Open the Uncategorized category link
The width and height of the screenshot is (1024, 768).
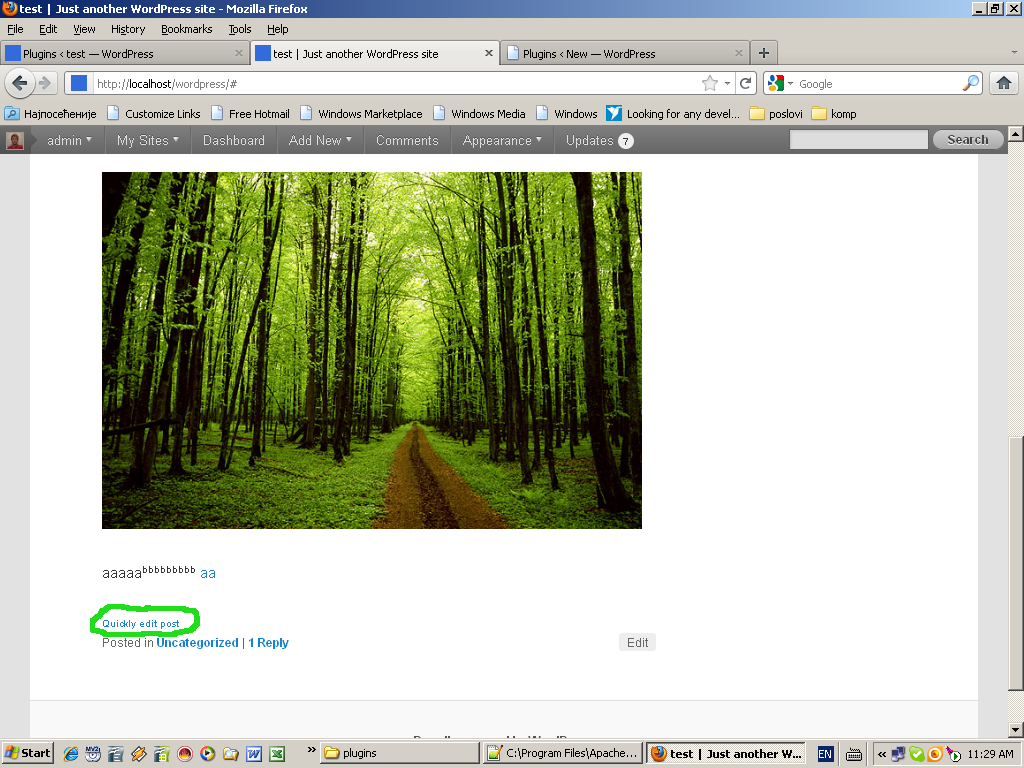click(x=197, y=643)
